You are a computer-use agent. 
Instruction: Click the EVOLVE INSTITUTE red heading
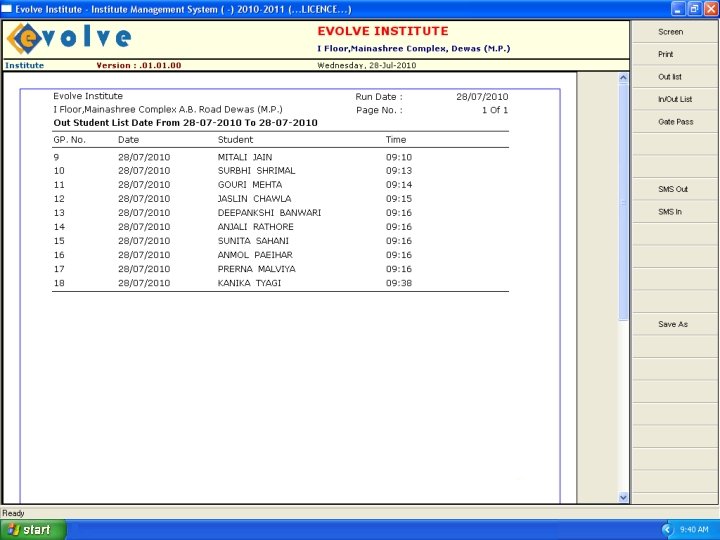click(382, 31)
